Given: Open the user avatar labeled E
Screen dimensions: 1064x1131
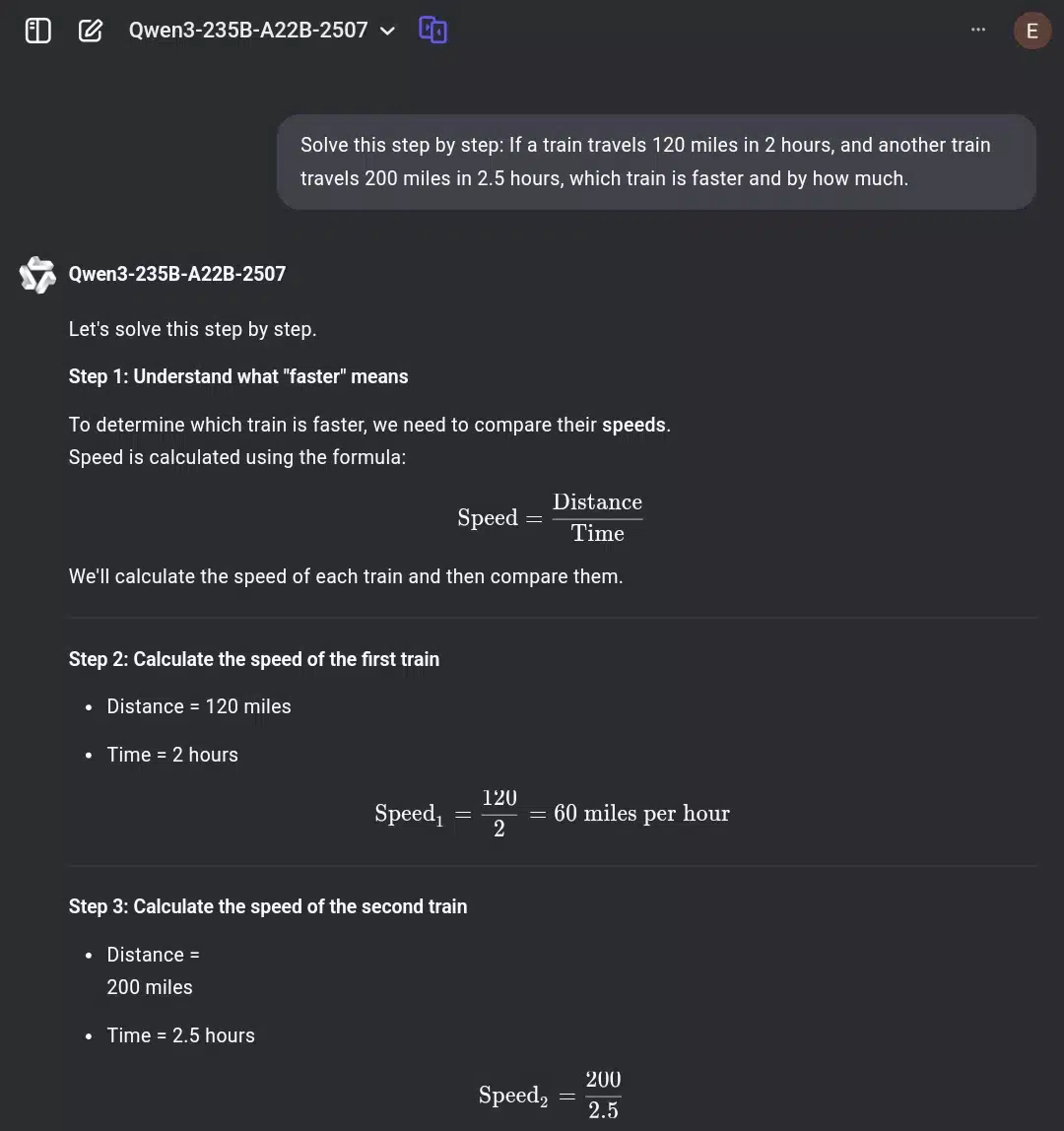Looking at the screenshot, I should click(1032, 31).
